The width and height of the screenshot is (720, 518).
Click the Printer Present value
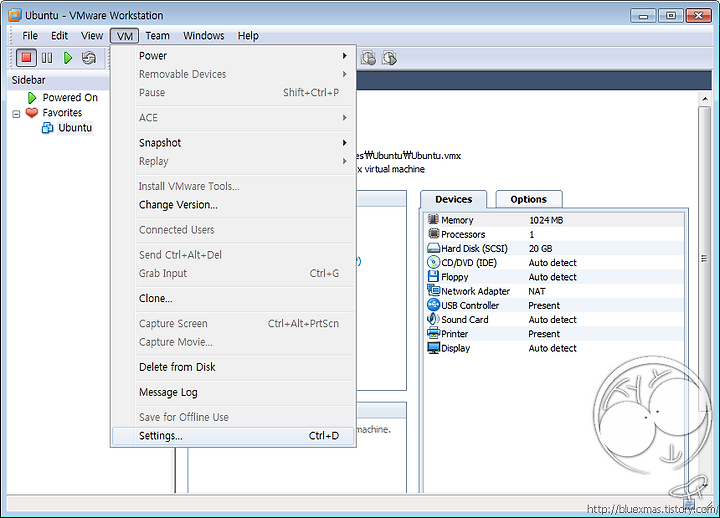click(x=544, y=334)
